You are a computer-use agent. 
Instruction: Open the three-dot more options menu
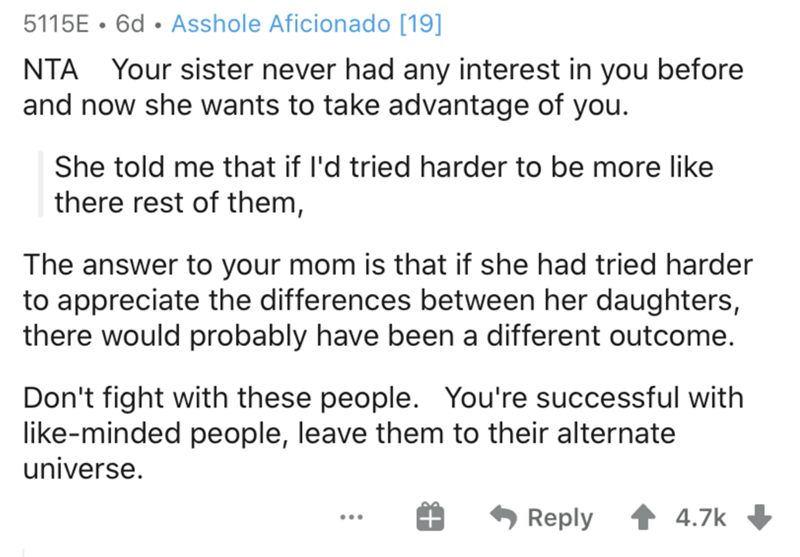pos(352,517)
